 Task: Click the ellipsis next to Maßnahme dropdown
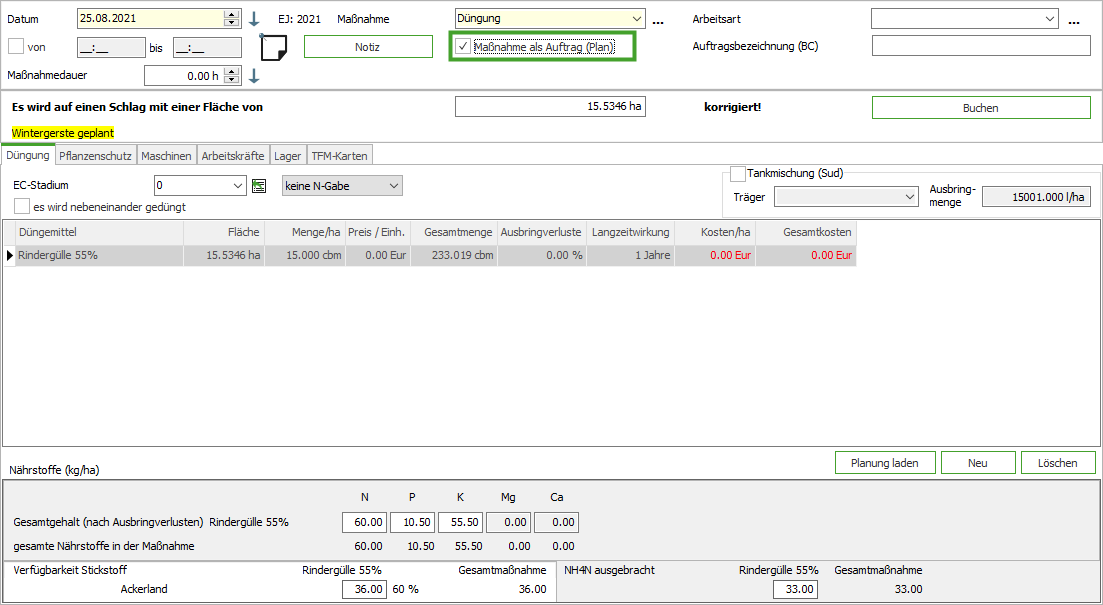pos(658,20)
